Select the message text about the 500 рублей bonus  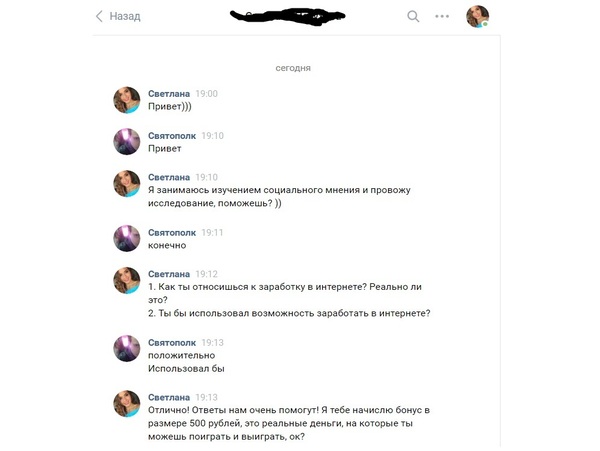(289, 423)
